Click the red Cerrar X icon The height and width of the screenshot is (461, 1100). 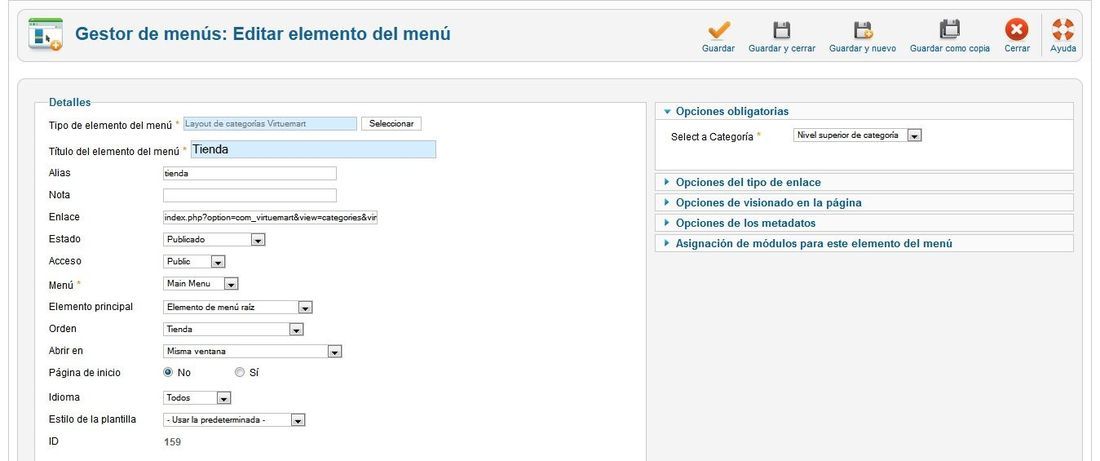(1017, 30)
